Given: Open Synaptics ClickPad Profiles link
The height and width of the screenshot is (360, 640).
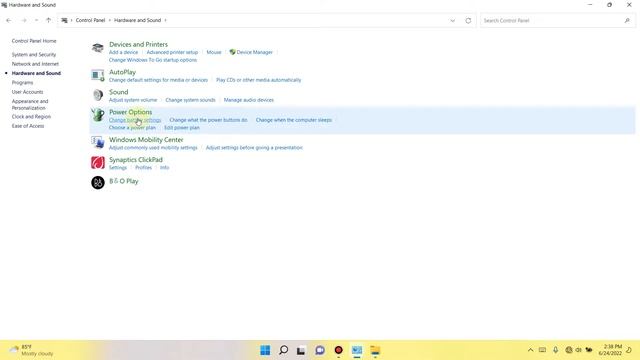Looking at the screenshot, I should (143, 168).
